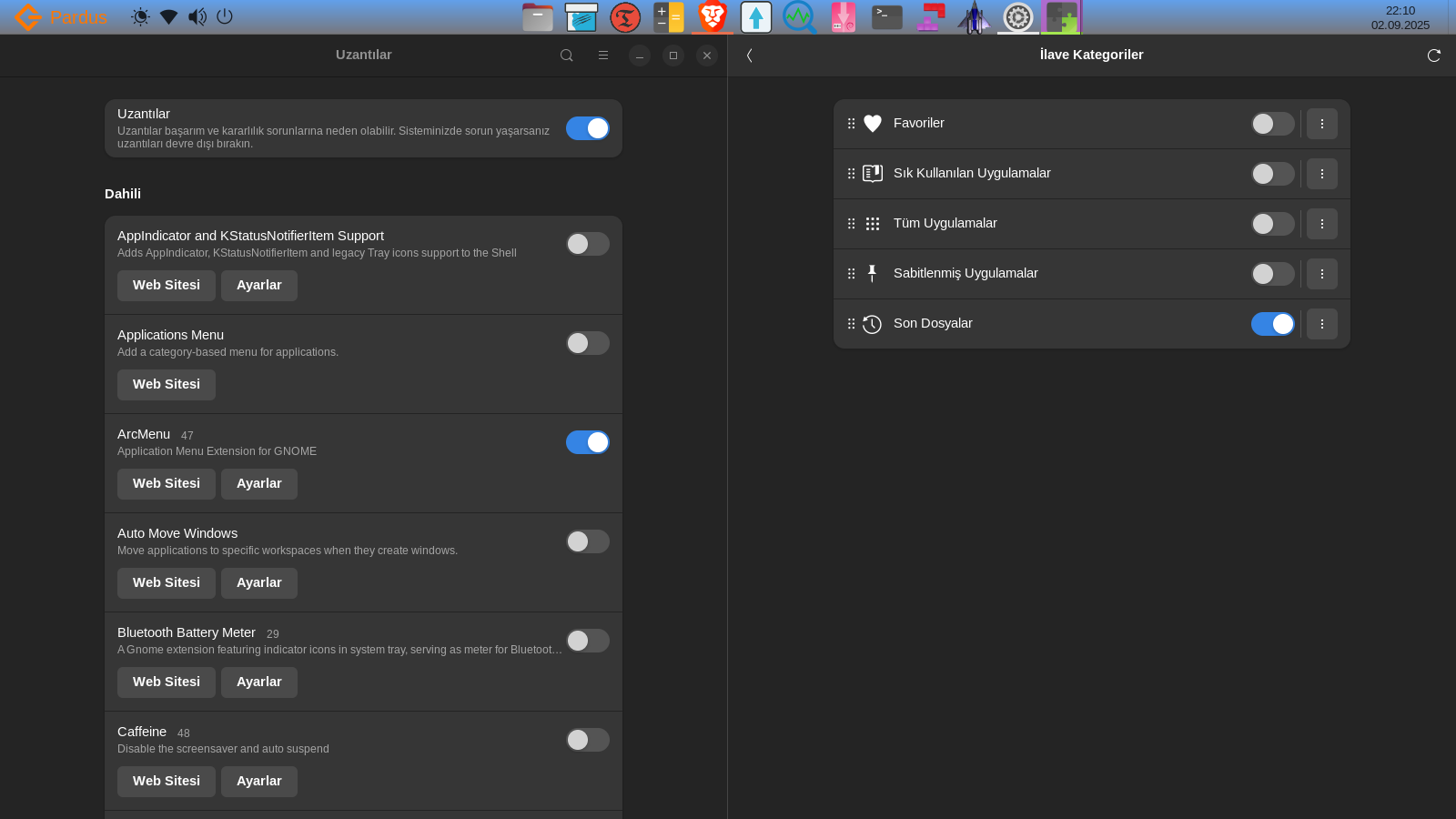The image size is (1456, 819).
Task: Open the three-dot menu for Tüm Uygulamalar
Action: coord(1321,224)
